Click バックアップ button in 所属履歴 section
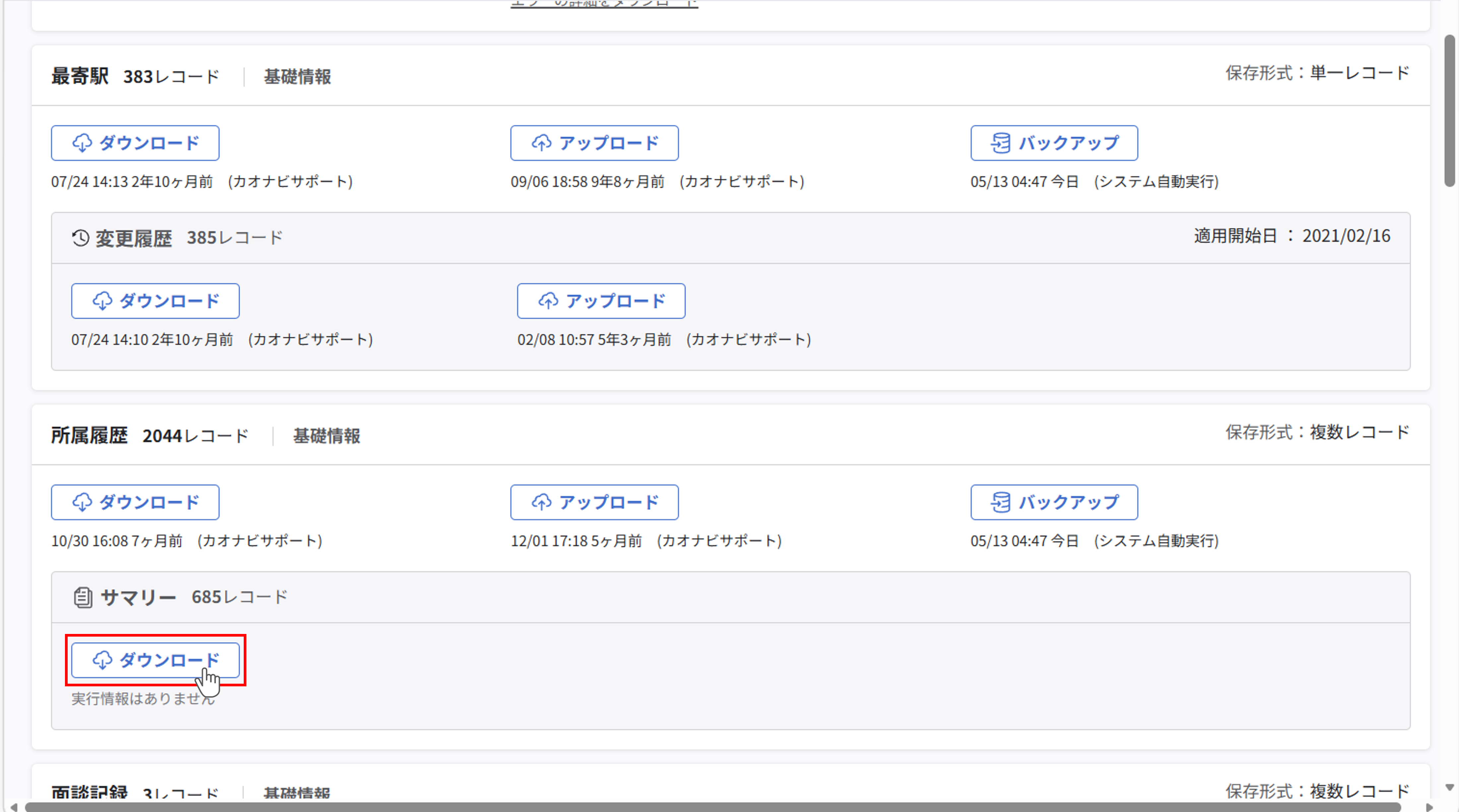The height and width of the screenshot is (812, 1459). tap(1054, 502)
